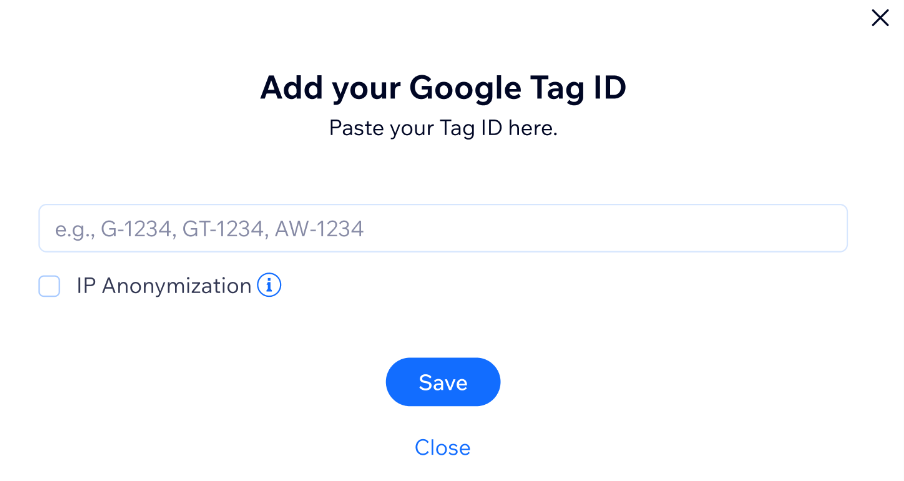
Task: Hit the blue Save button
Action: coord(443,382)
